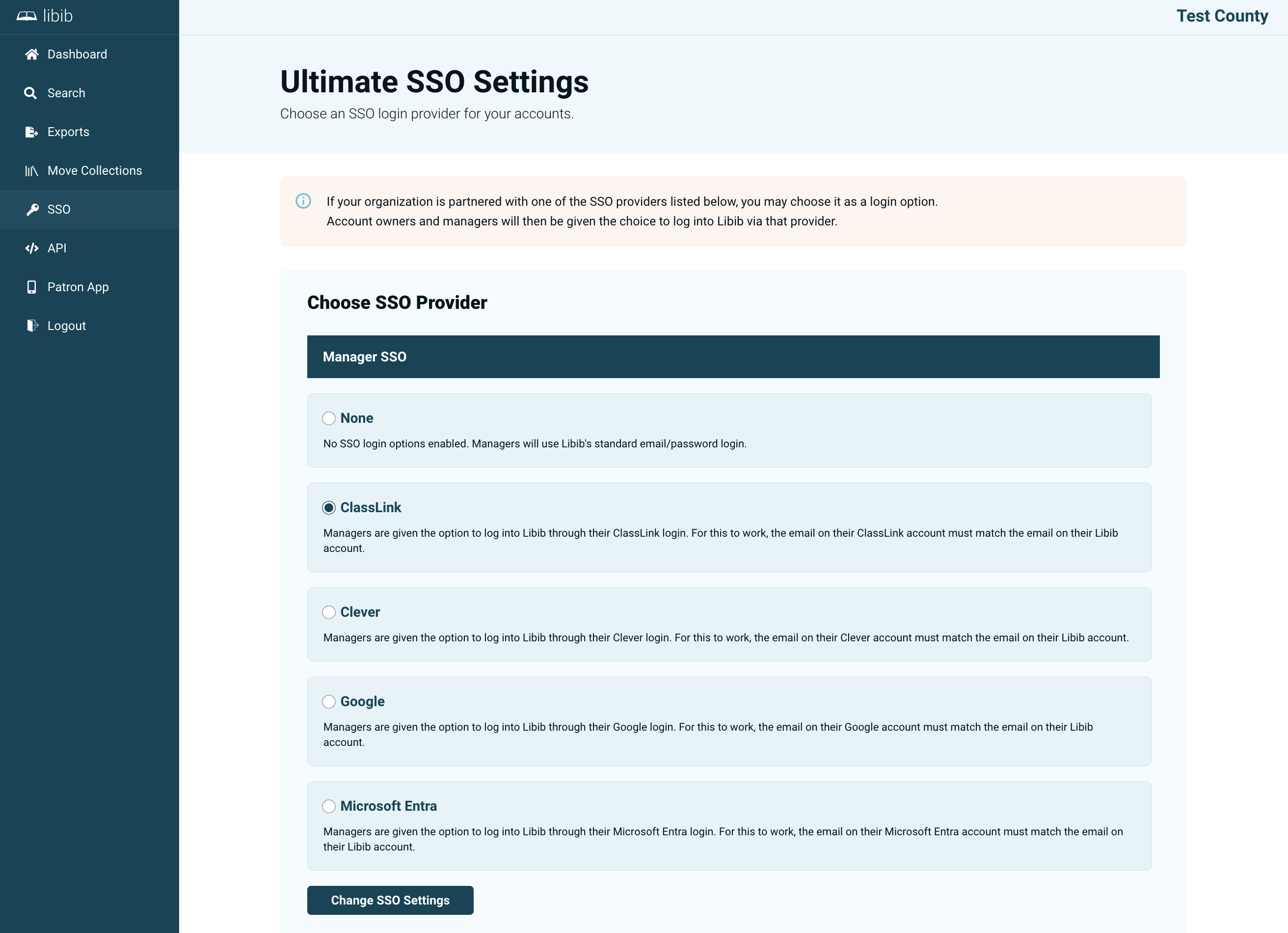Click 'Choose an SSO login provider' subtitle
1288x933 pixels.
click(x=427, y=113)
